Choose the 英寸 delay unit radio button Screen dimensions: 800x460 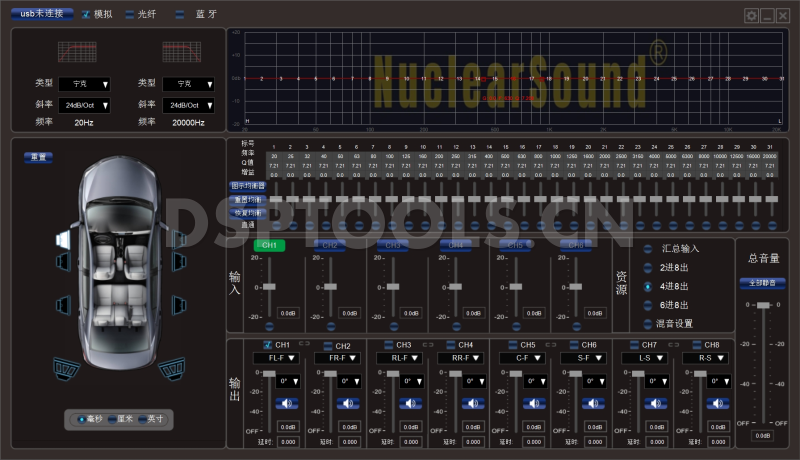[x=142, y=419]
